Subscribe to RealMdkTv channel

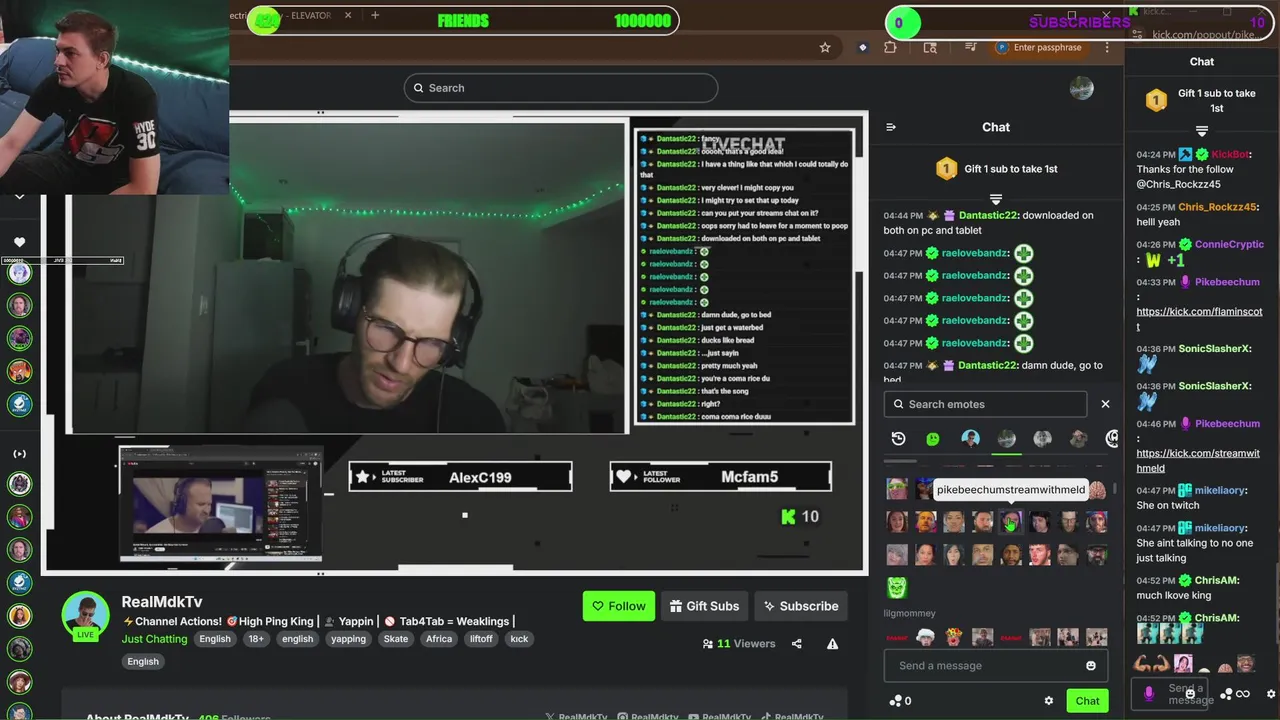(799, 606)
